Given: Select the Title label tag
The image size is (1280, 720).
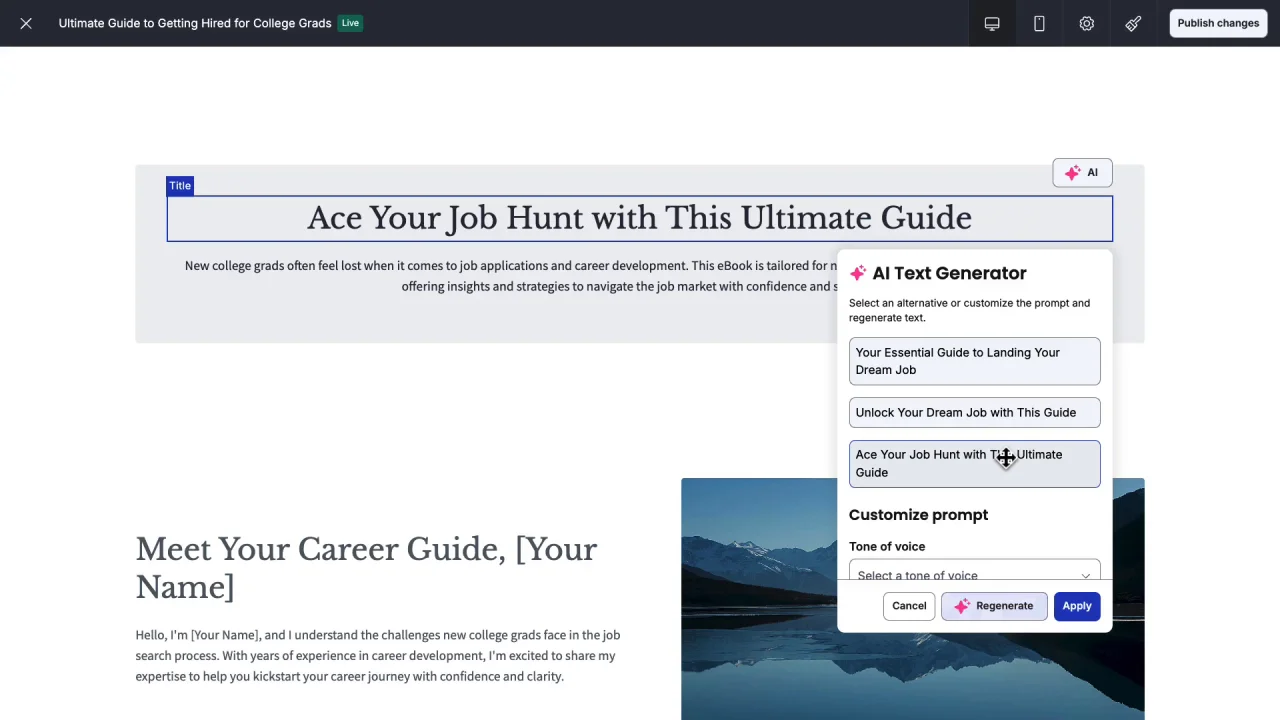Looking at the screenshot, I should 180,185.
